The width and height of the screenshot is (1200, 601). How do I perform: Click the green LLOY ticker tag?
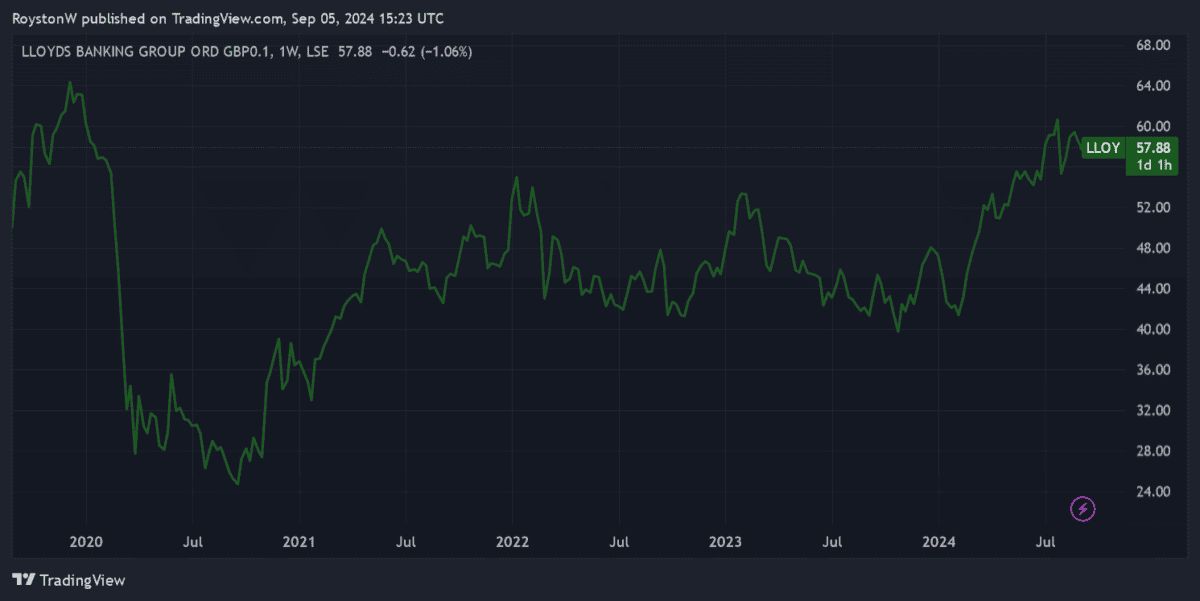point(1102,148)
